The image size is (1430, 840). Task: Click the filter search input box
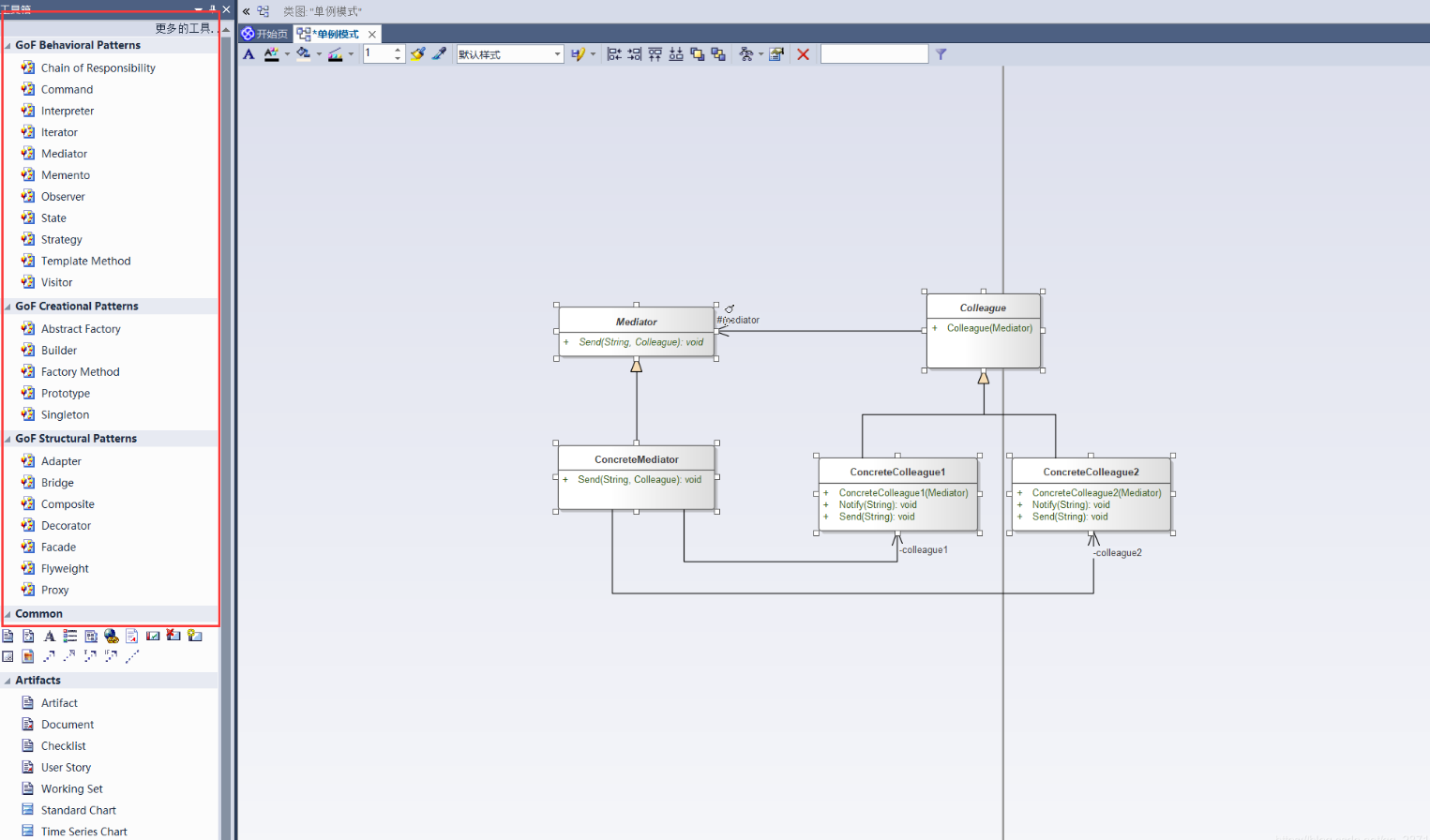point(874,54)
